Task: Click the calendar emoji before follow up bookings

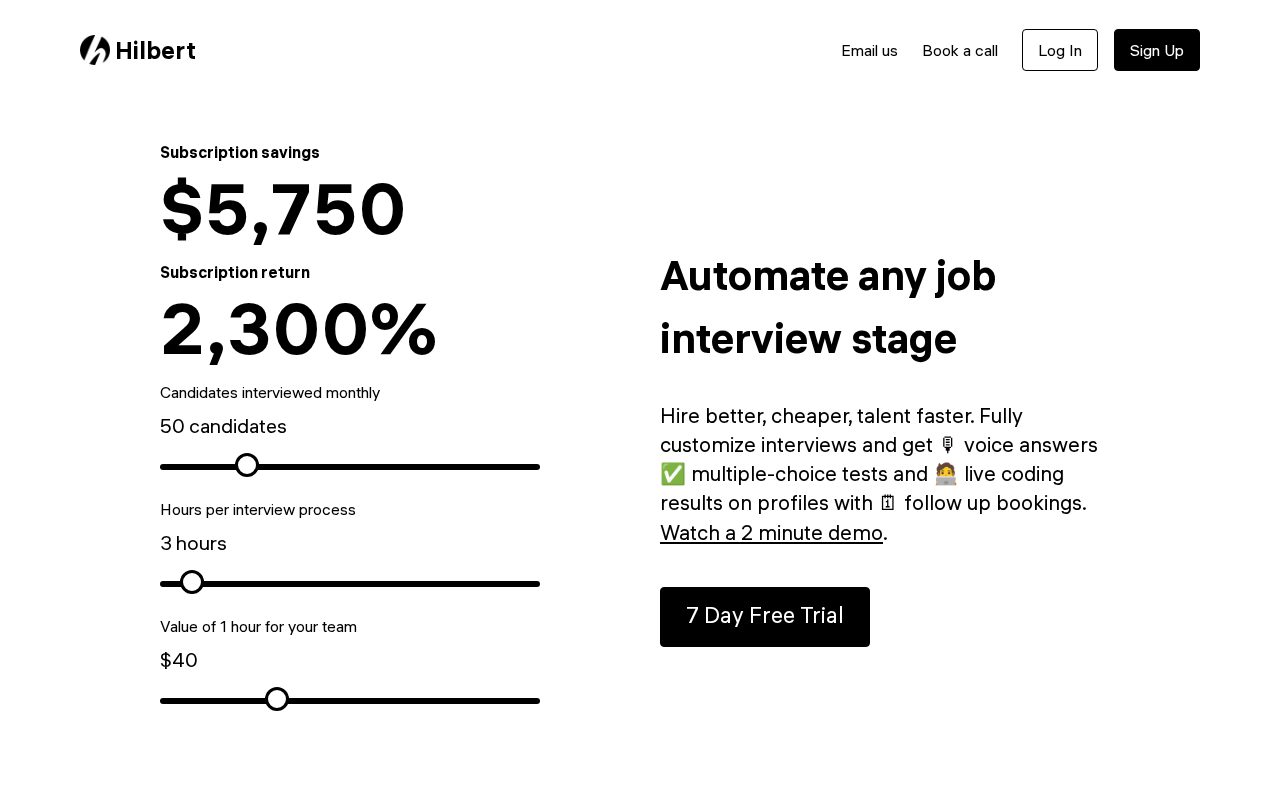Action: pos(888,503)
